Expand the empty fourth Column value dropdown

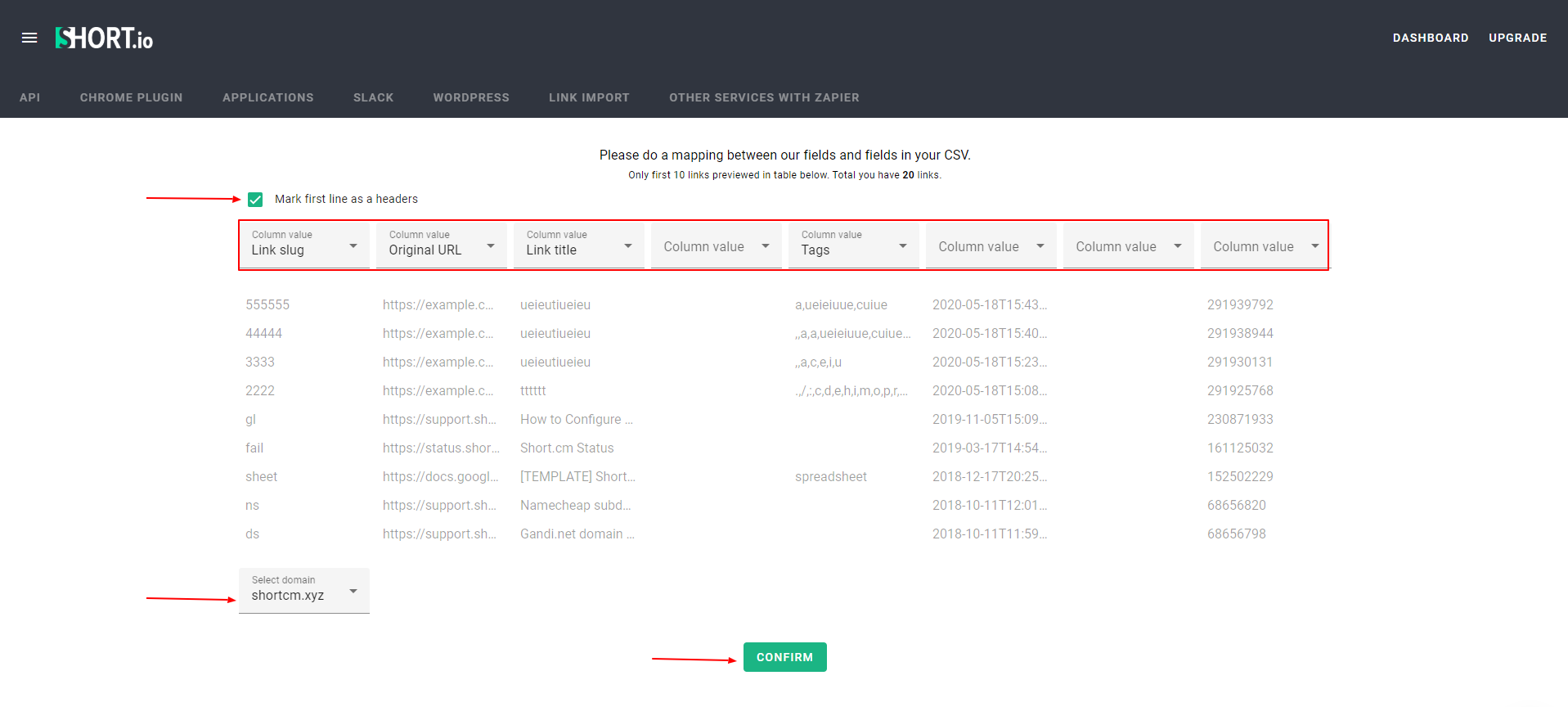click(x=717, y=245)
